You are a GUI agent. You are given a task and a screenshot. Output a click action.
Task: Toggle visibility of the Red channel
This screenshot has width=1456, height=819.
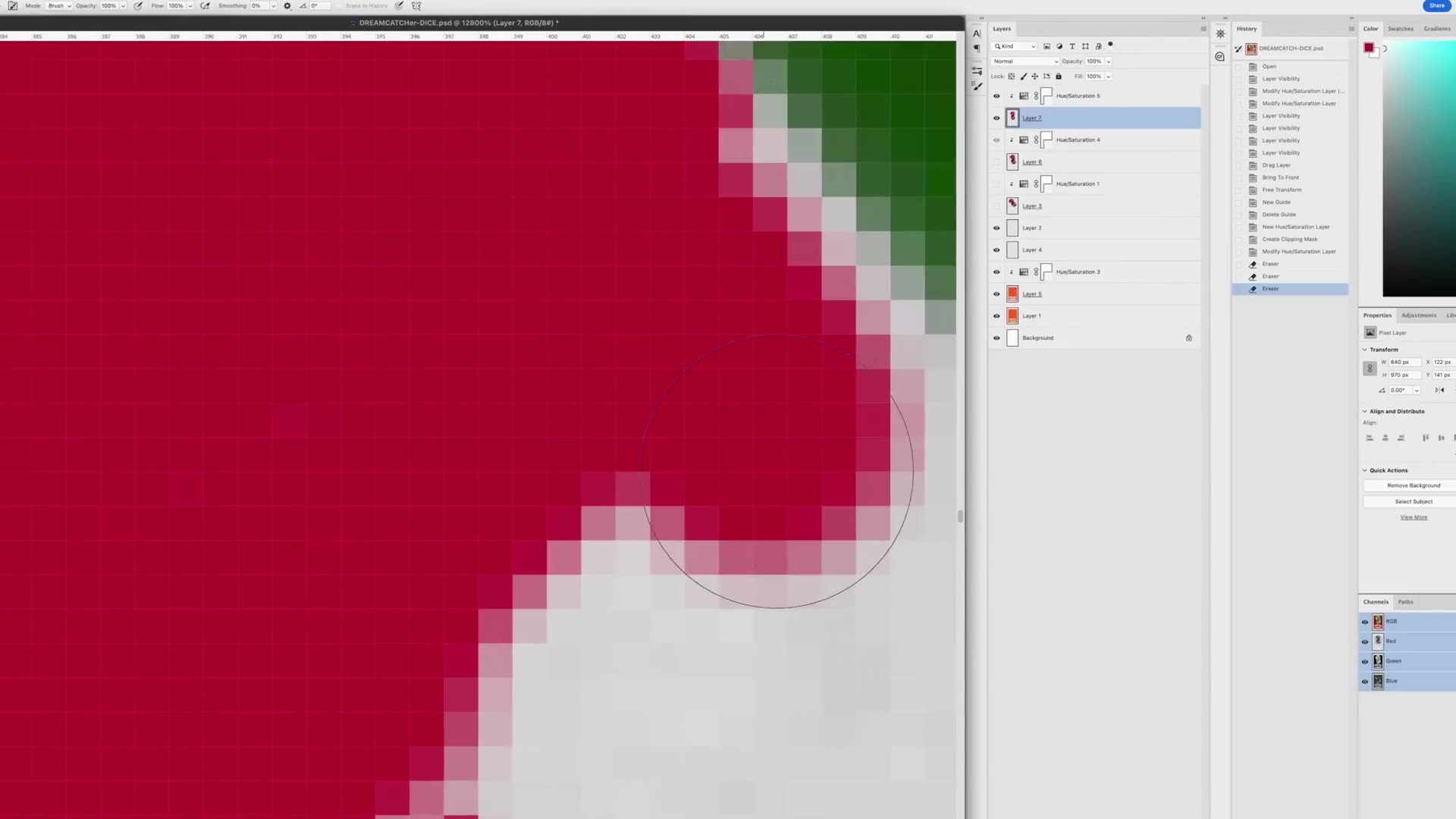coord(1365,642)
